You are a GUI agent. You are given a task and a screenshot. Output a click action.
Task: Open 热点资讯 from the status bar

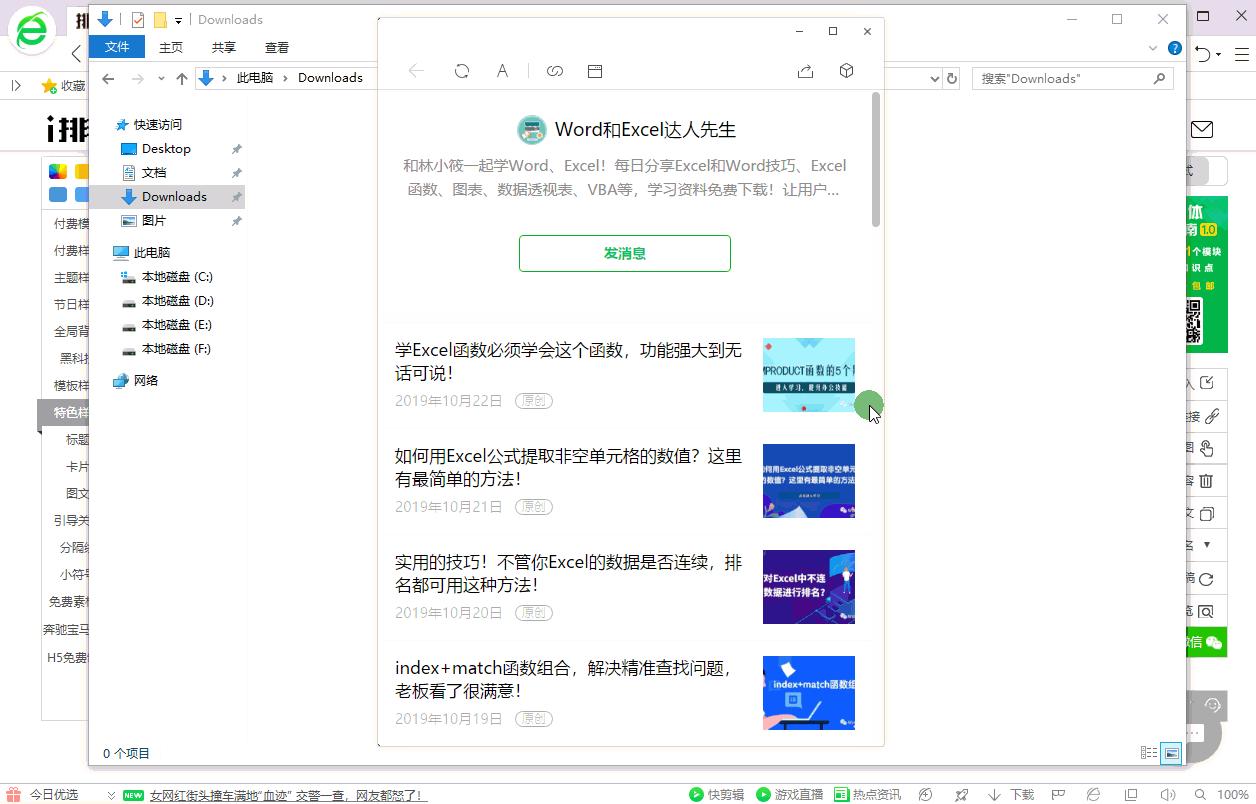point(867,795)
